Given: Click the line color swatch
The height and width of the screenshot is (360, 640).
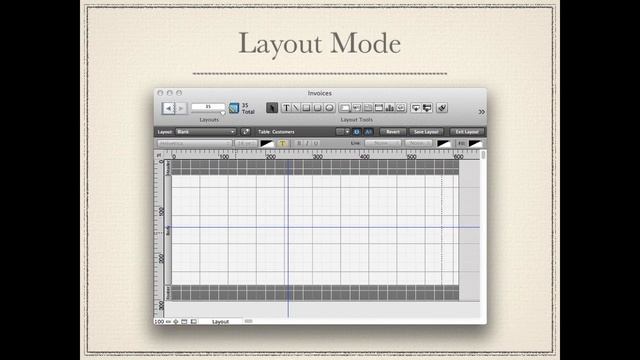Looking at the screenshot, I should 444,143.
